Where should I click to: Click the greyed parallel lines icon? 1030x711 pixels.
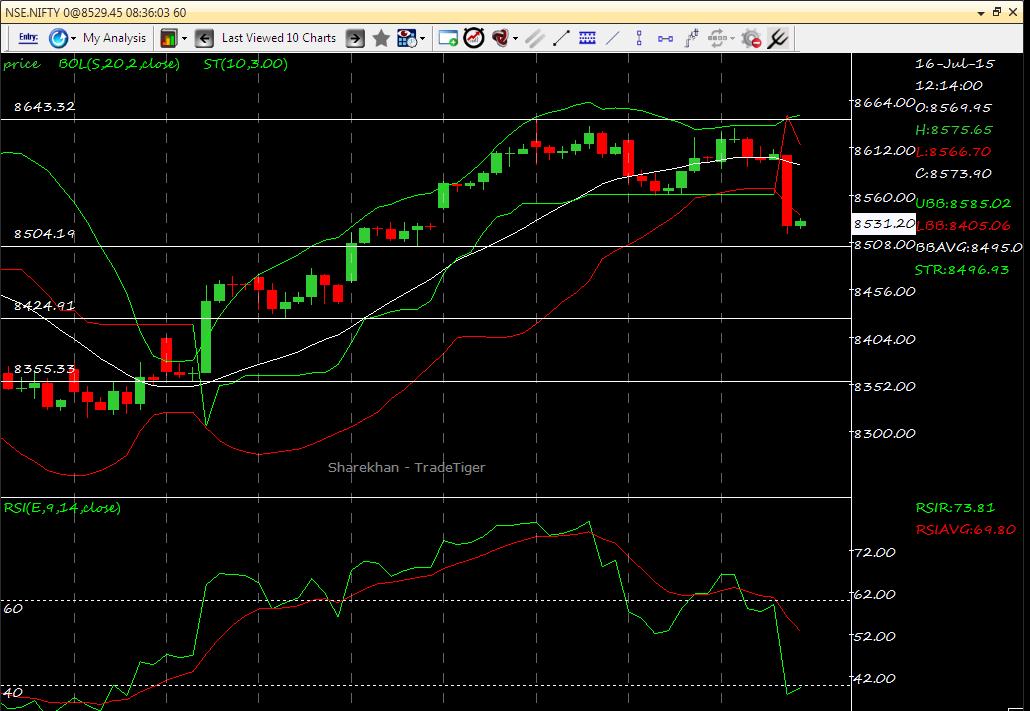point(535,38)
